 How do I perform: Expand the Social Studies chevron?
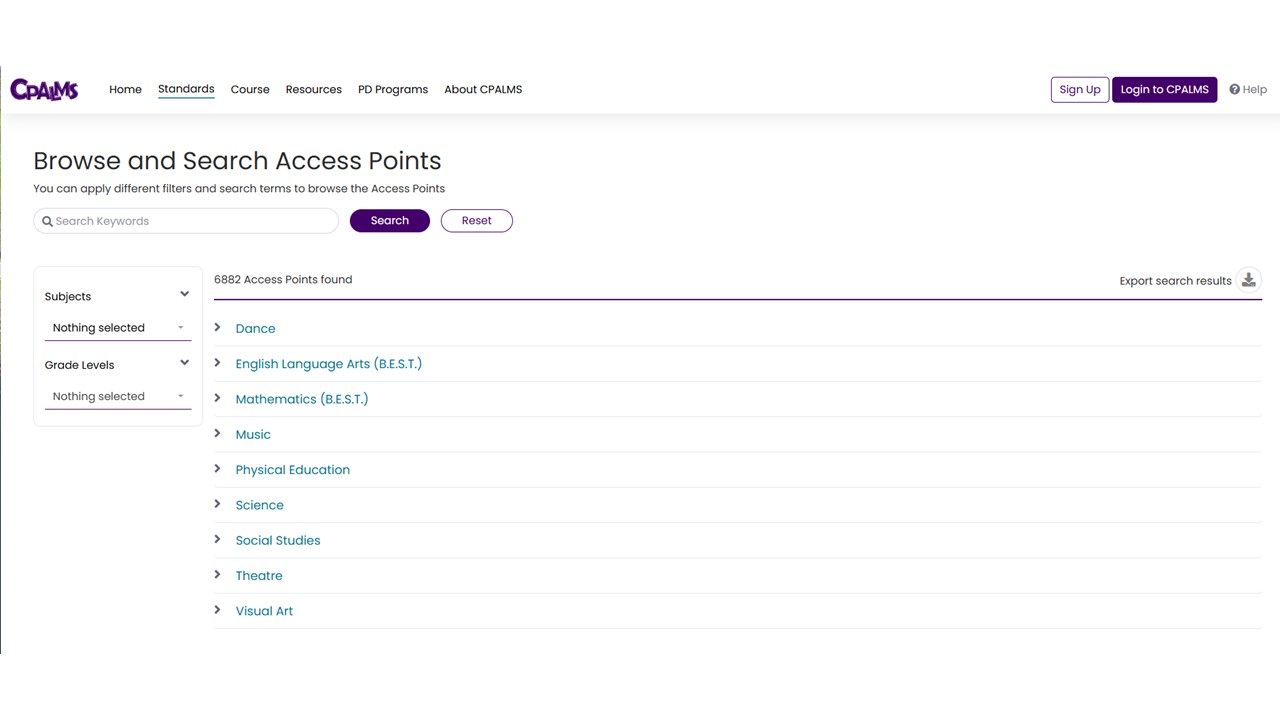[217, 539]
